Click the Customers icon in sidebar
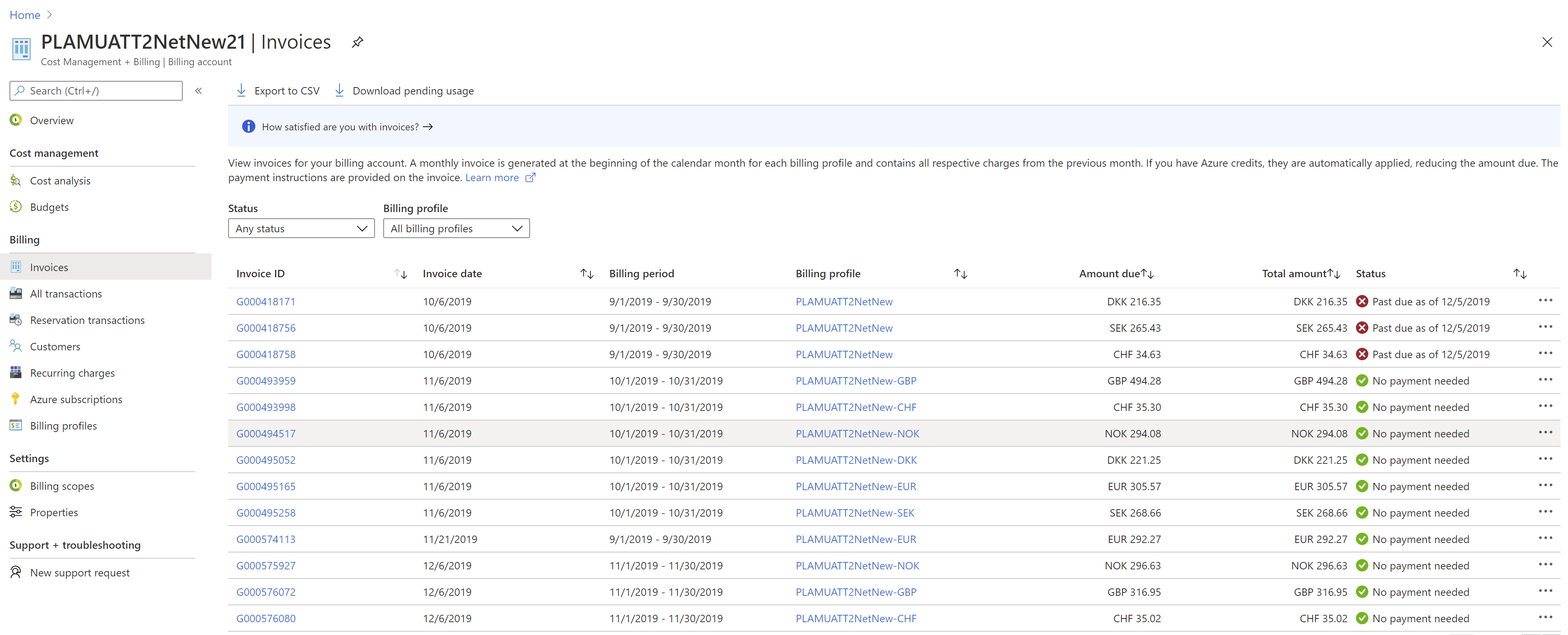Viewport: 1568px width, 635px height. click(16, 346)
